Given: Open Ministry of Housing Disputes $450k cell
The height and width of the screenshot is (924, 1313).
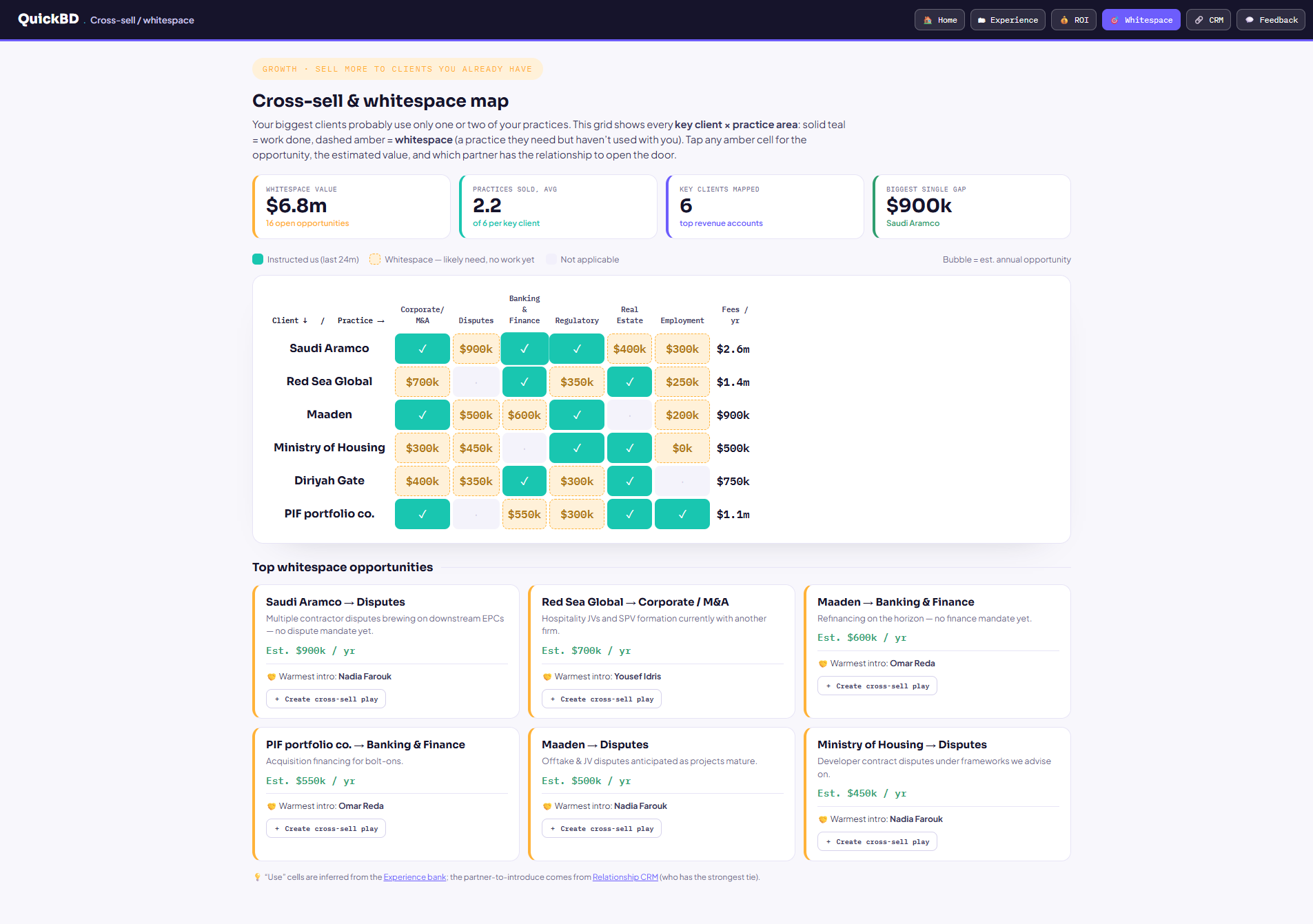Looking at the screenshot, I should tap(476, 448).
